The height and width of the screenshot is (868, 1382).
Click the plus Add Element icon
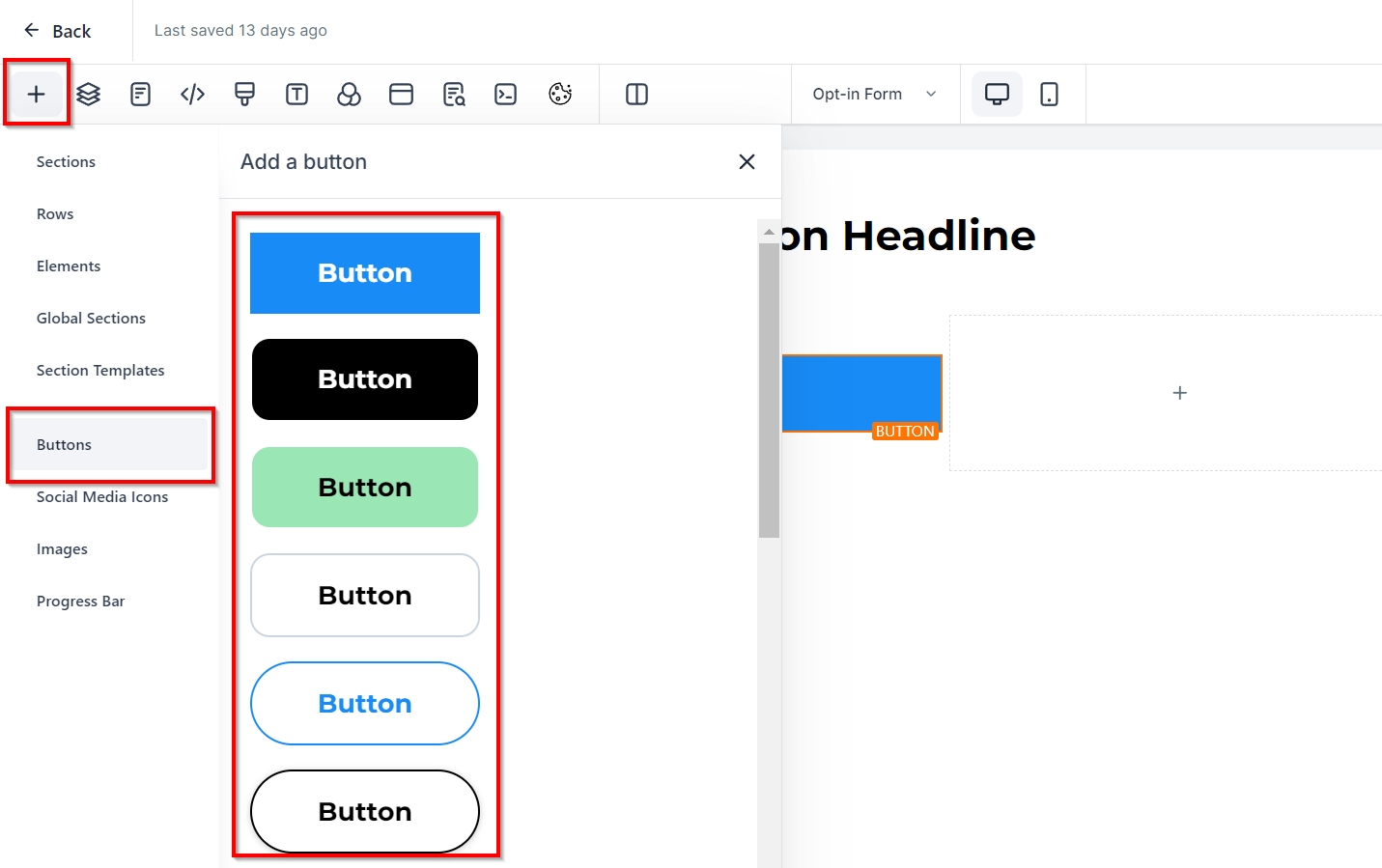(37, 94)
